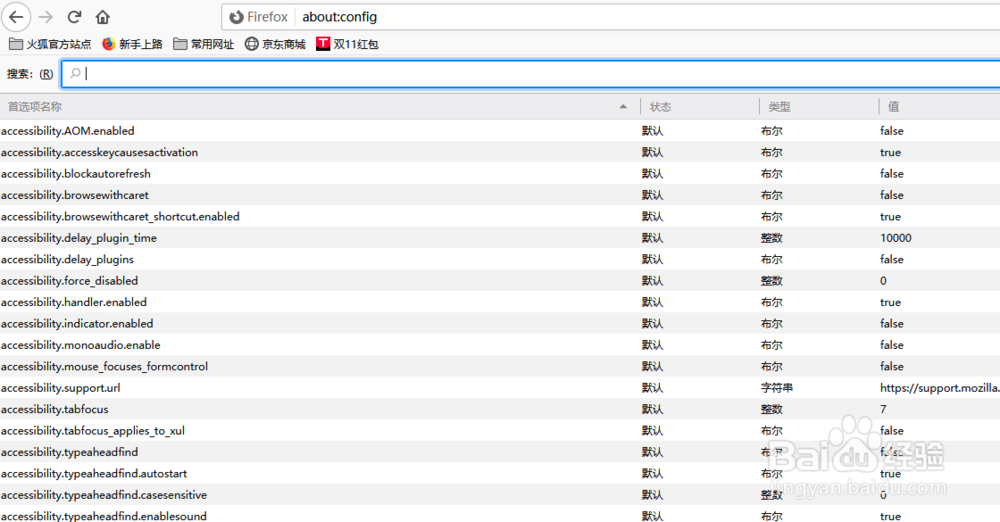
Task: Select accessibility.browsewithcaret_shortcut.enabled row
Action: click(x=500, y=216)
